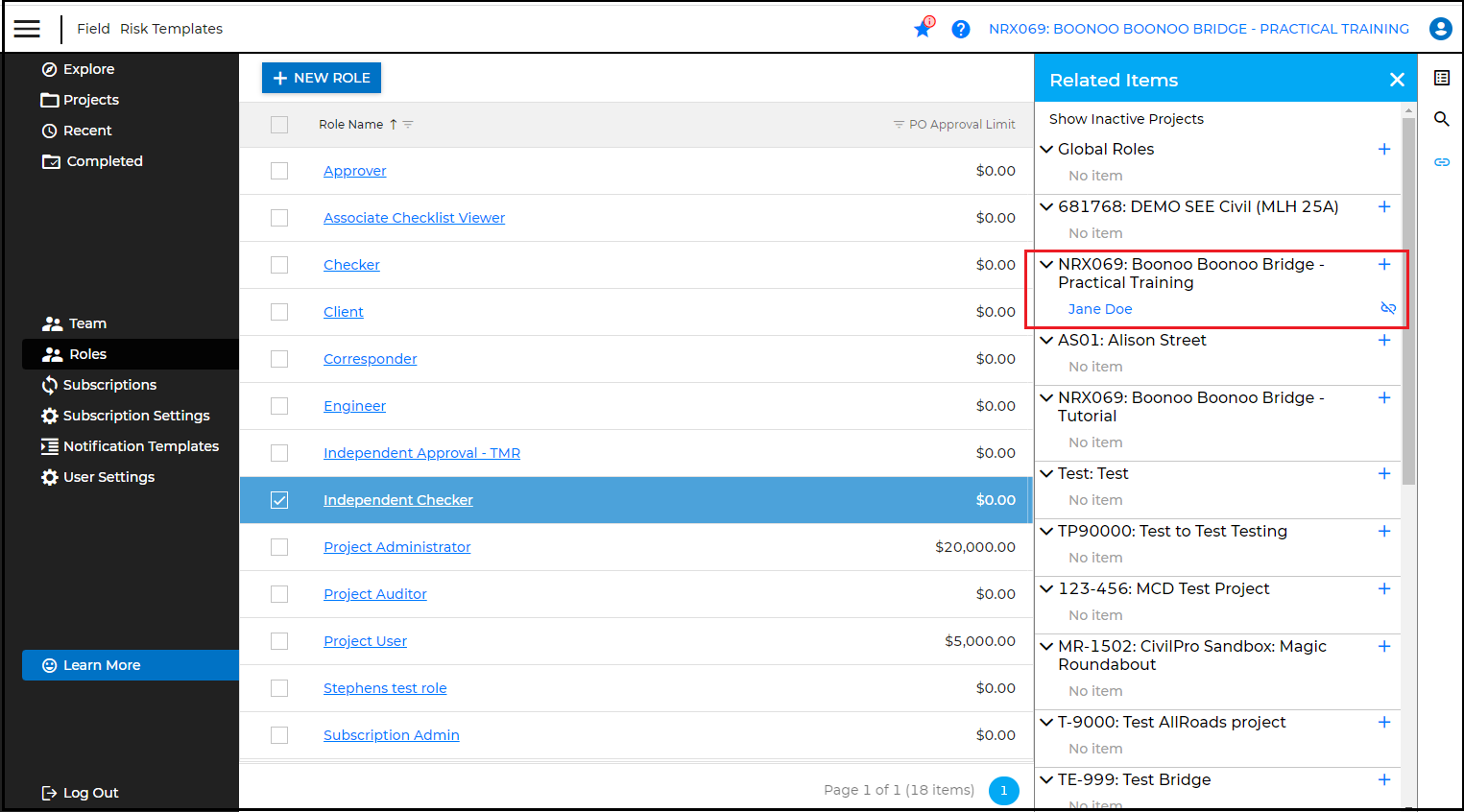Add item to Global Roles with plus
This screenshot has height=812, width=1464.
pos(1383,149)
